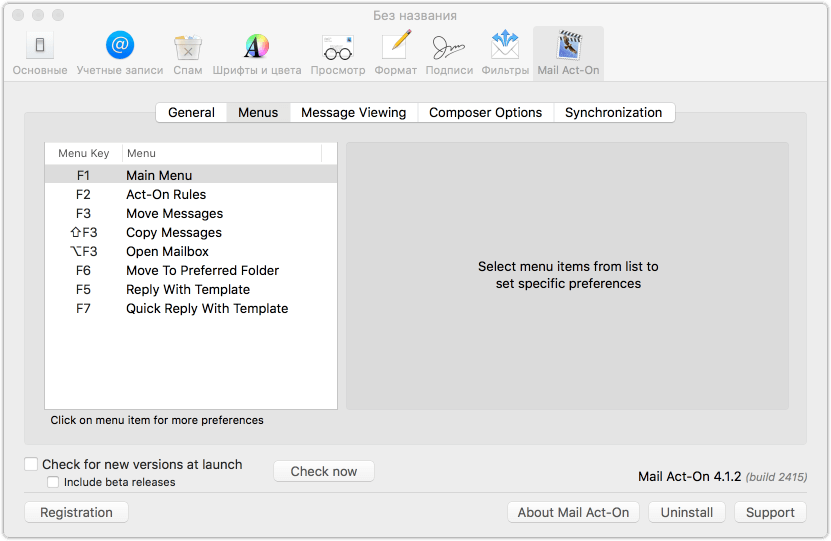Click the Support button
Screen dimensions: 831x541
(770, 512)
